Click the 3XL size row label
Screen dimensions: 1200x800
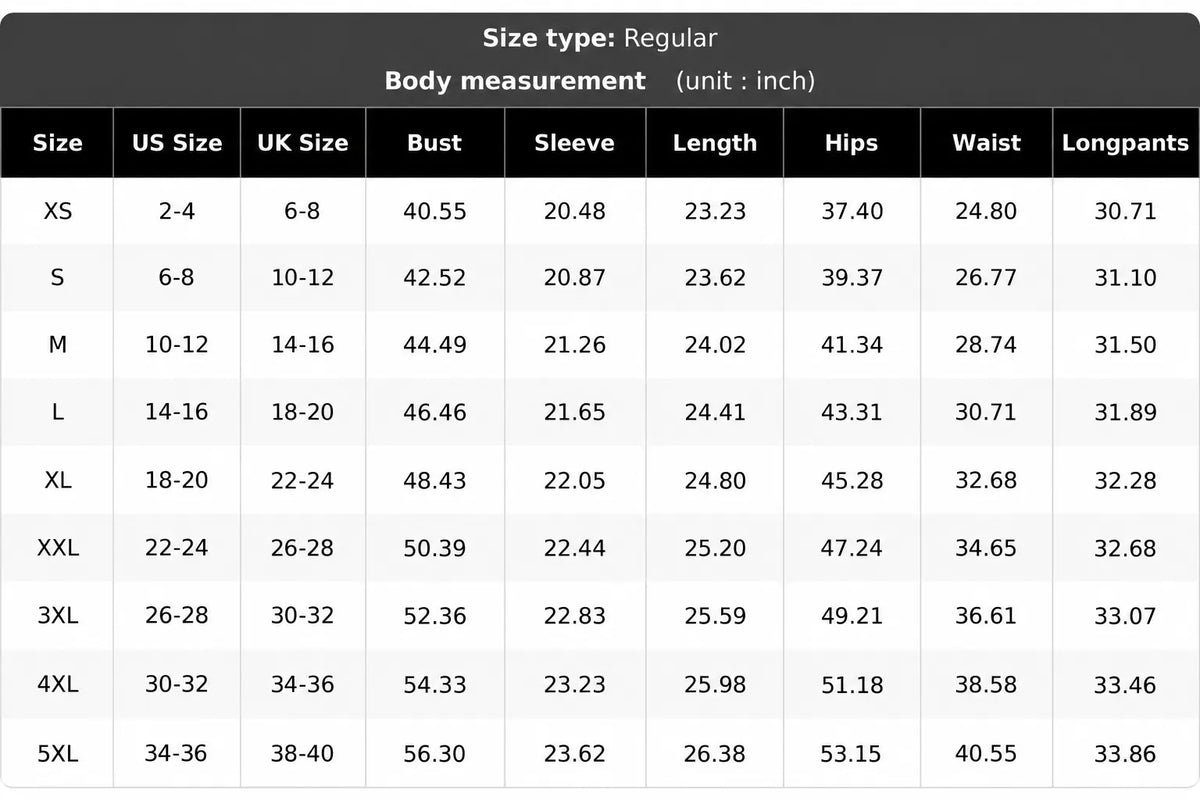(x=58, y=616)
